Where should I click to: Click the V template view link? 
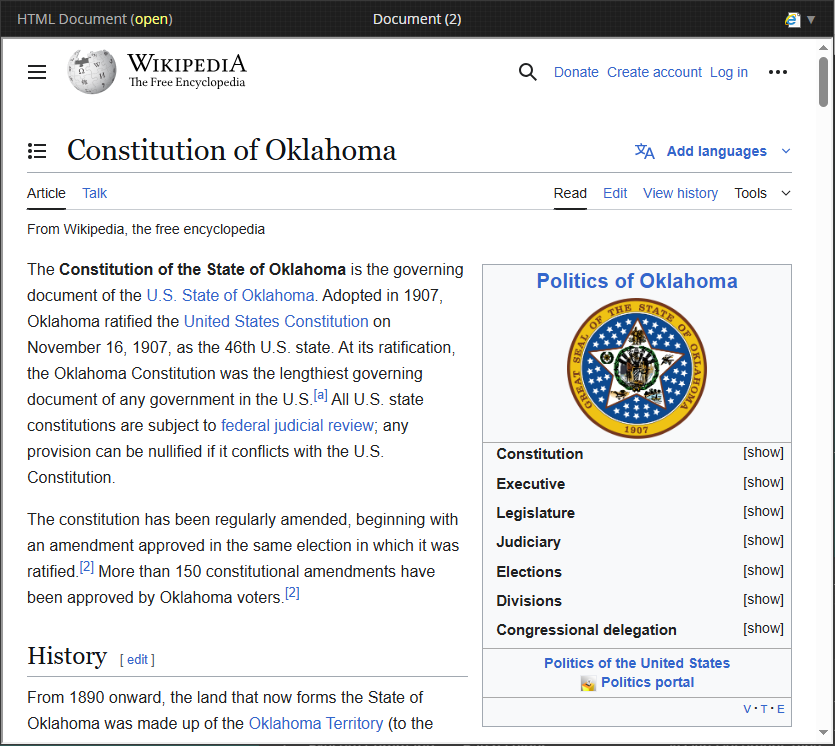(747, 709)
